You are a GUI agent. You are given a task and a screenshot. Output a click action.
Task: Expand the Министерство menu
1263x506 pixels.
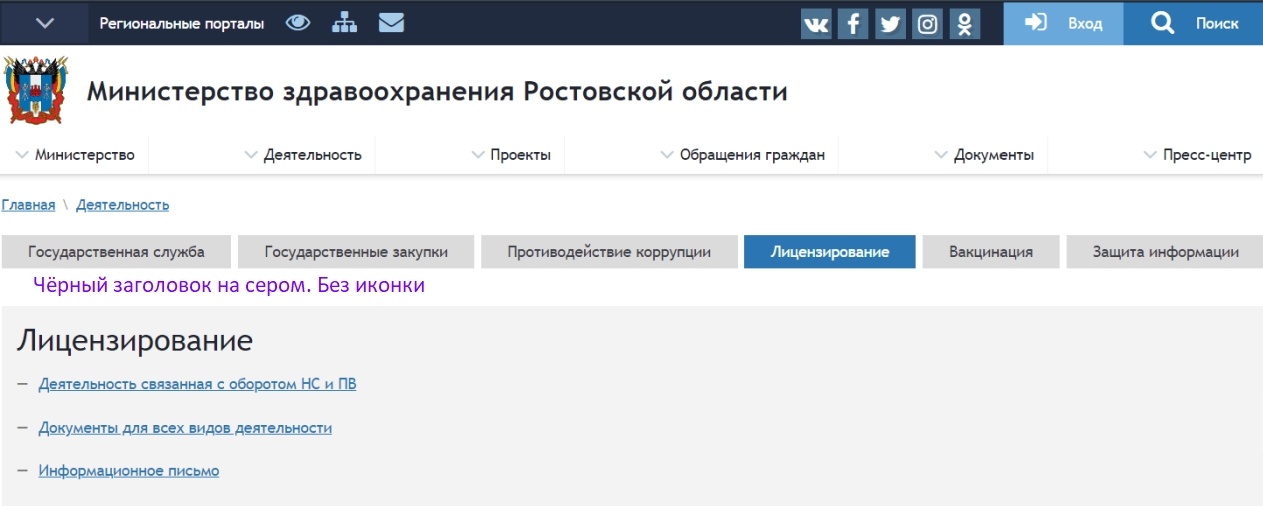[76, 155]
